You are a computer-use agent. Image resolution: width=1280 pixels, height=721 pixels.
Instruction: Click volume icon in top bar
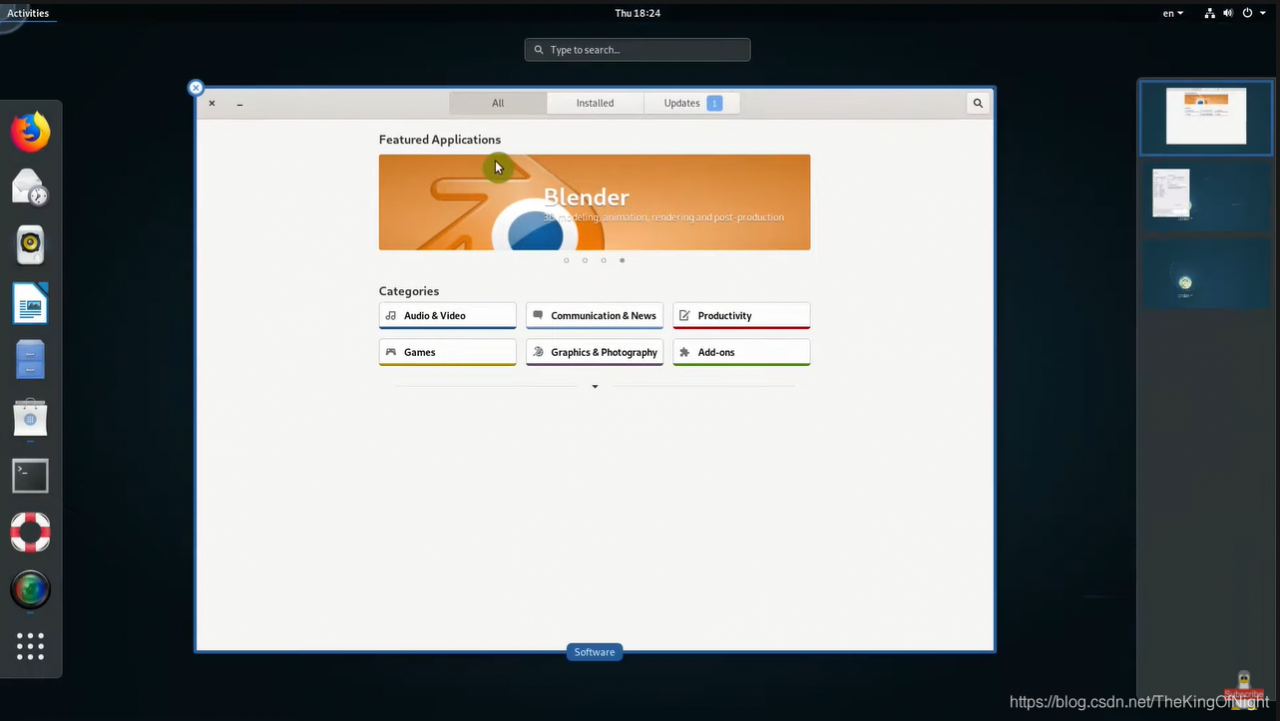(x=1228, y=13)
